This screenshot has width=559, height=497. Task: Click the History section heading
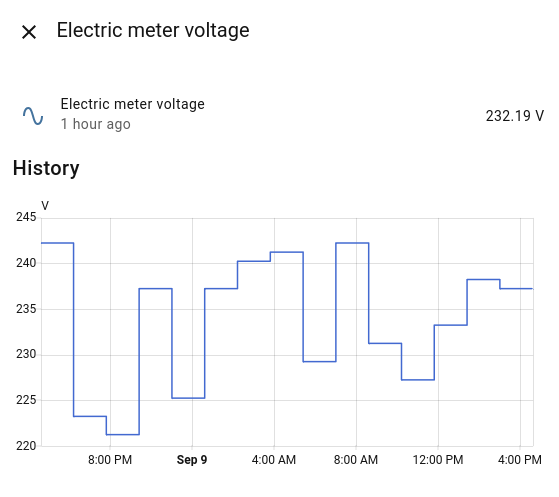click(x=46, y=168)
